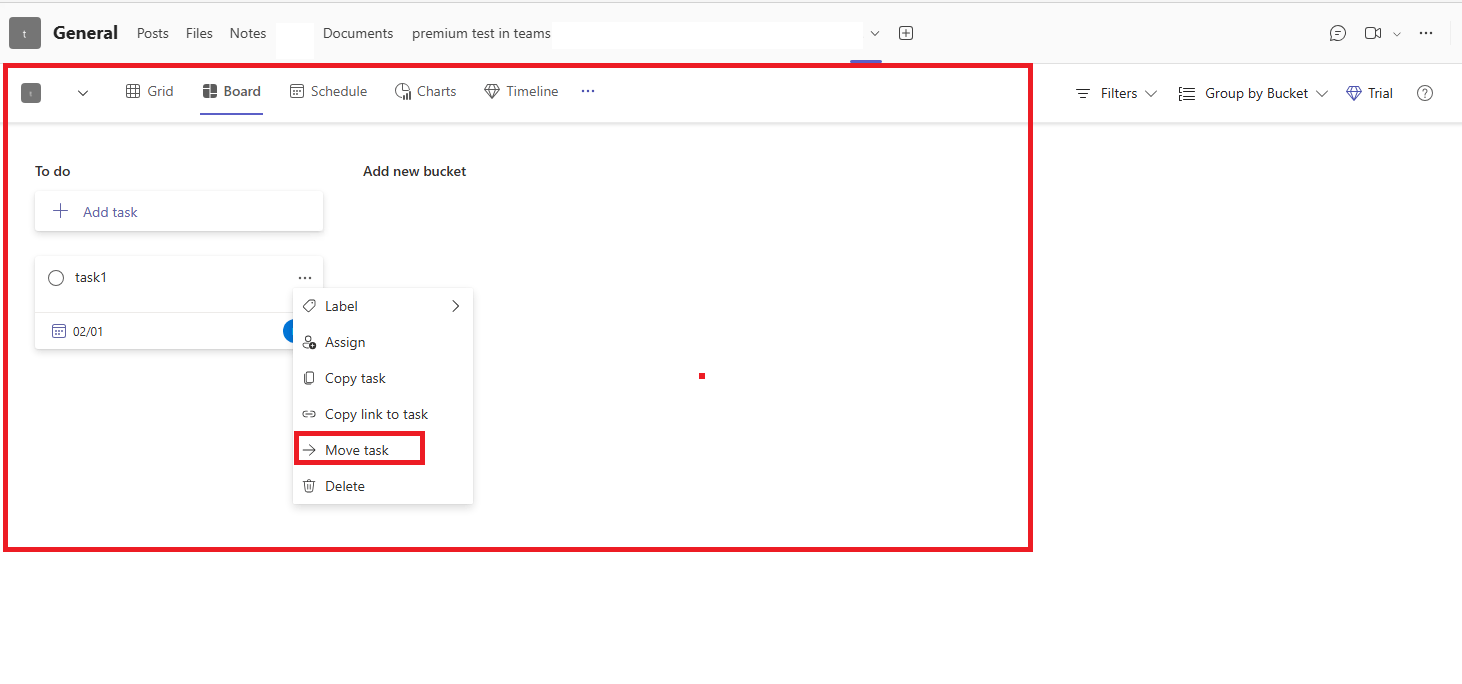
Task: Click the General team avatar icon
Action: [x=25, y=33]
